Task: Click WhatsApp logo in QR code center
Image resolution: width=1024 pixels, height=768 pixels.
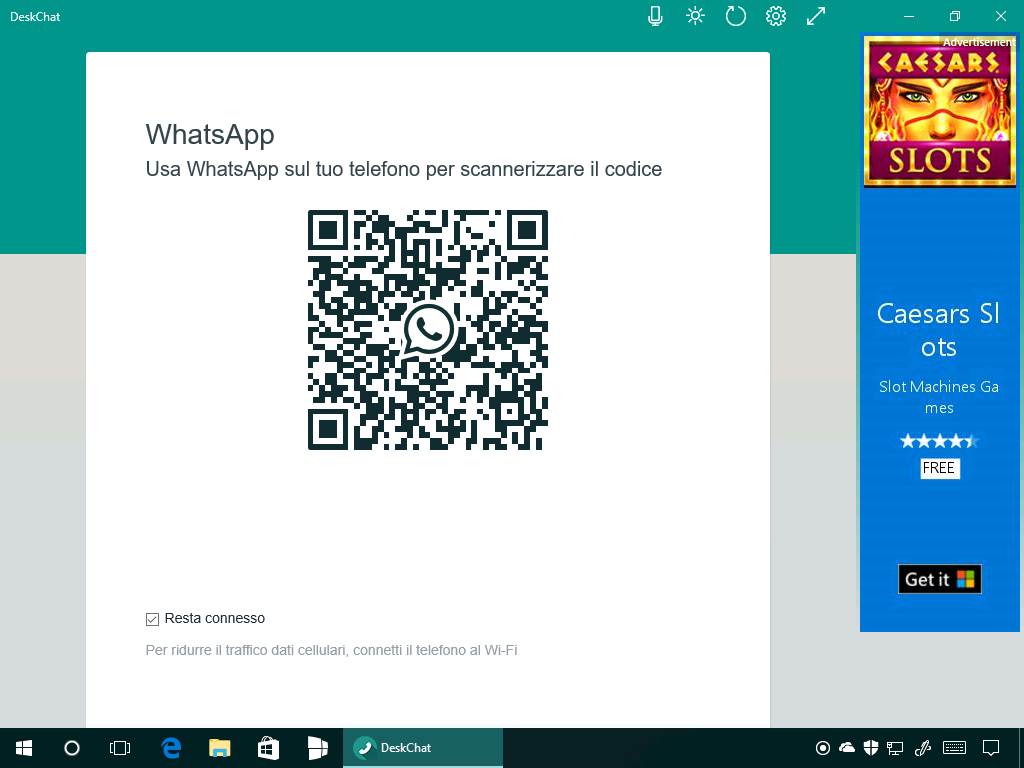Action: point(428,330)
